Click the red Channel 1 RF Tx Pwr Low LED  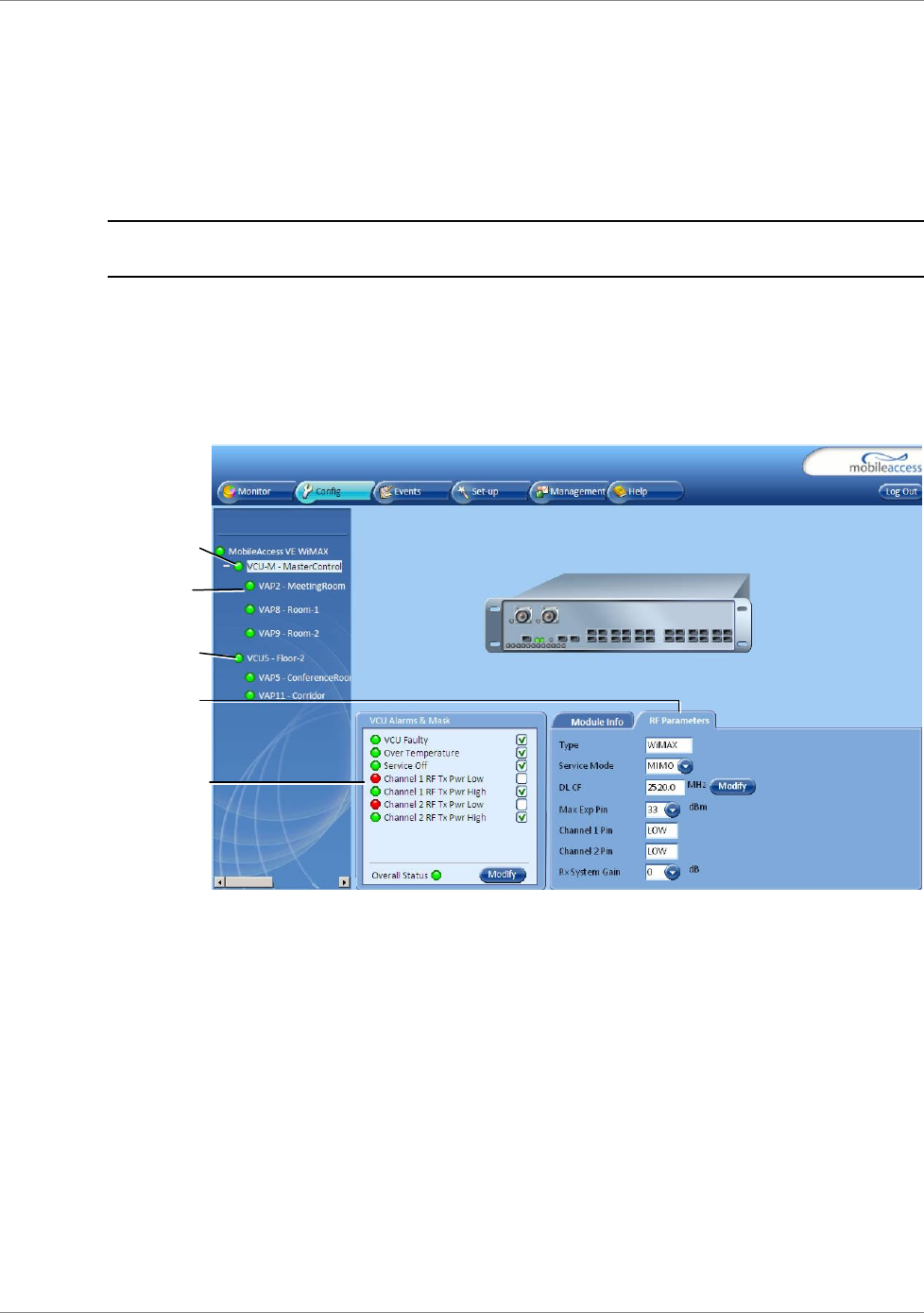click(376, 779)
